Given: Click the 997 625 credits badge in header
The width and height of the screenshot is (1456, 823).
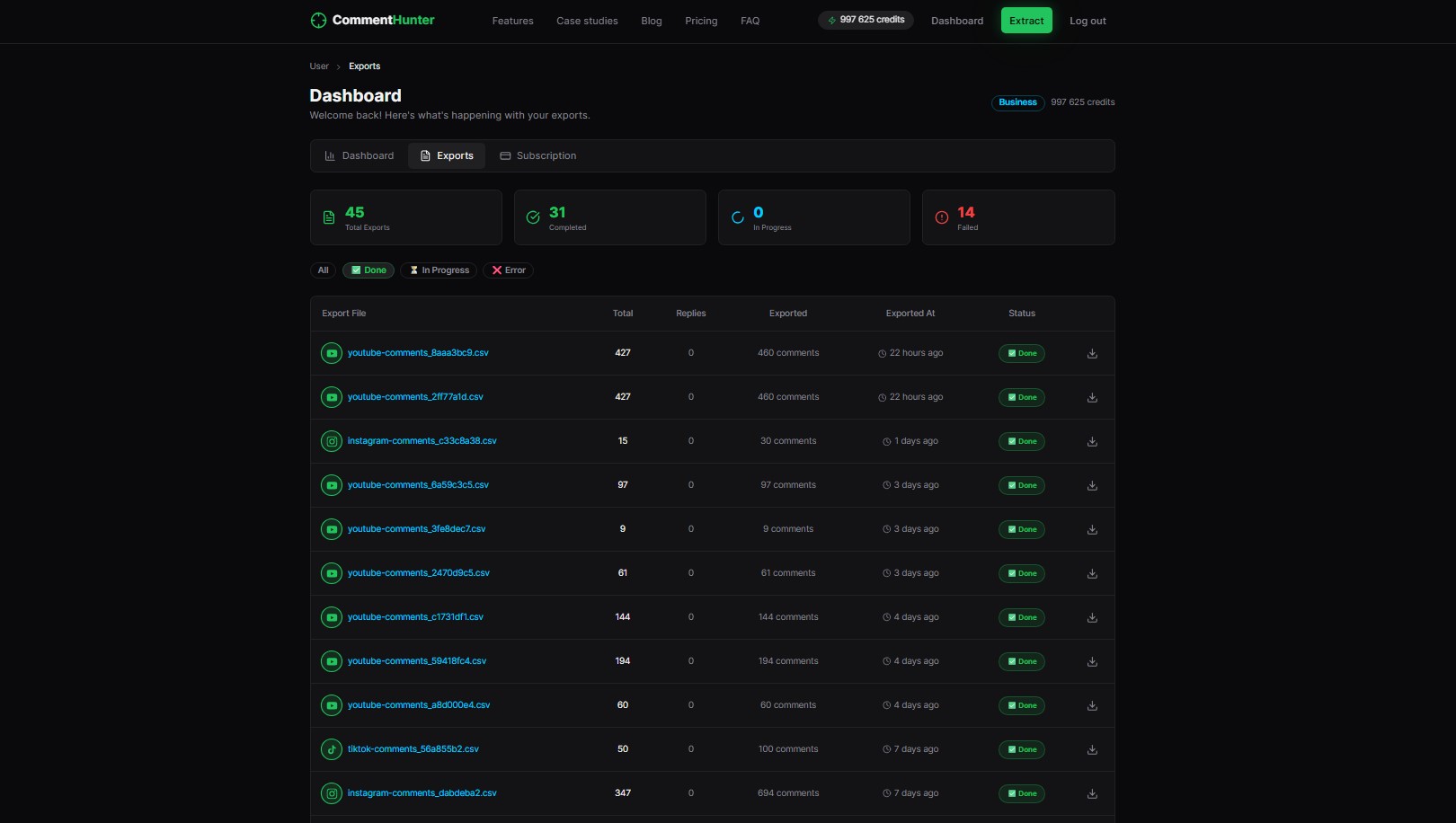Looking at the screenshot, I should pyautogui.click(x=865, y=20).
